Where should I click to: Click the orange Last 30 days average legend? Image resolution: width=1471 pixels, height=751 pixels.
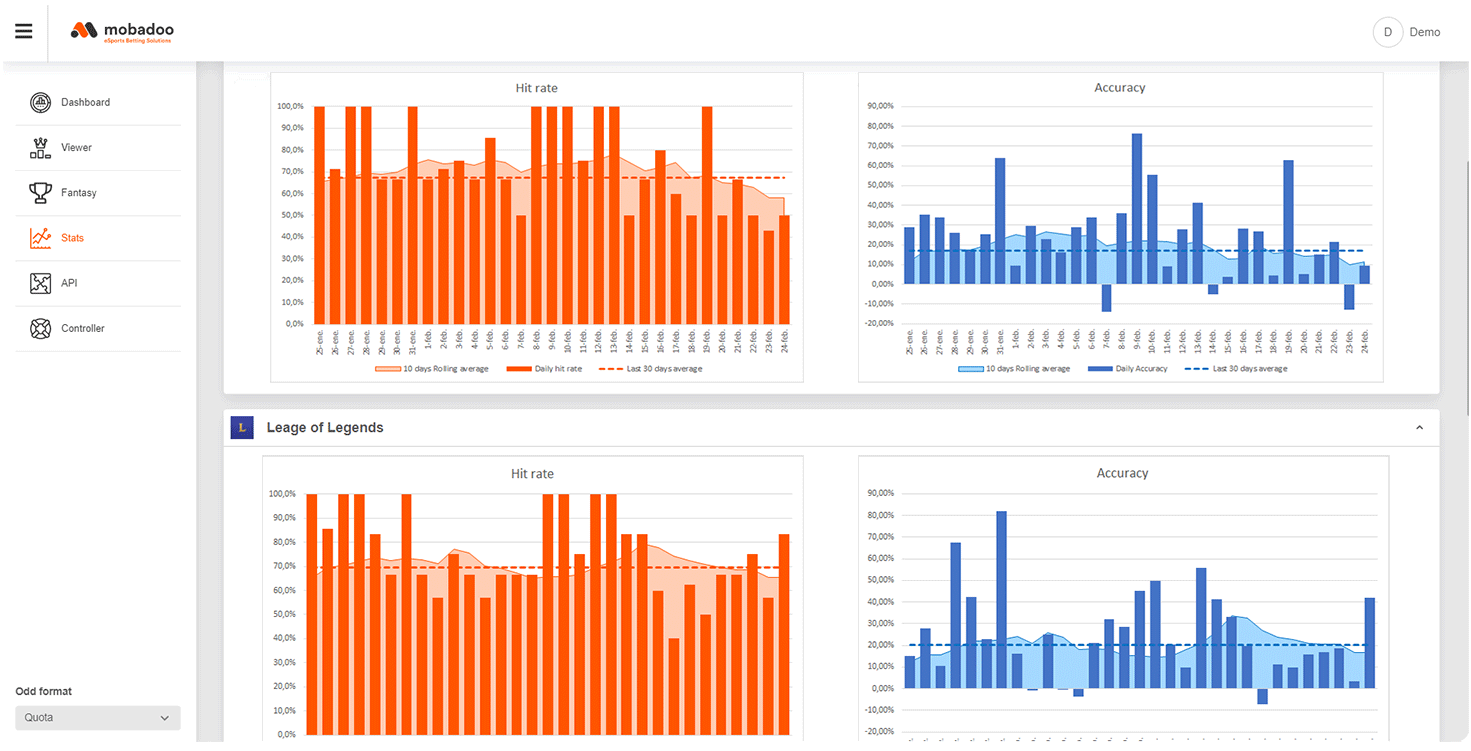(x=651, y=369)
